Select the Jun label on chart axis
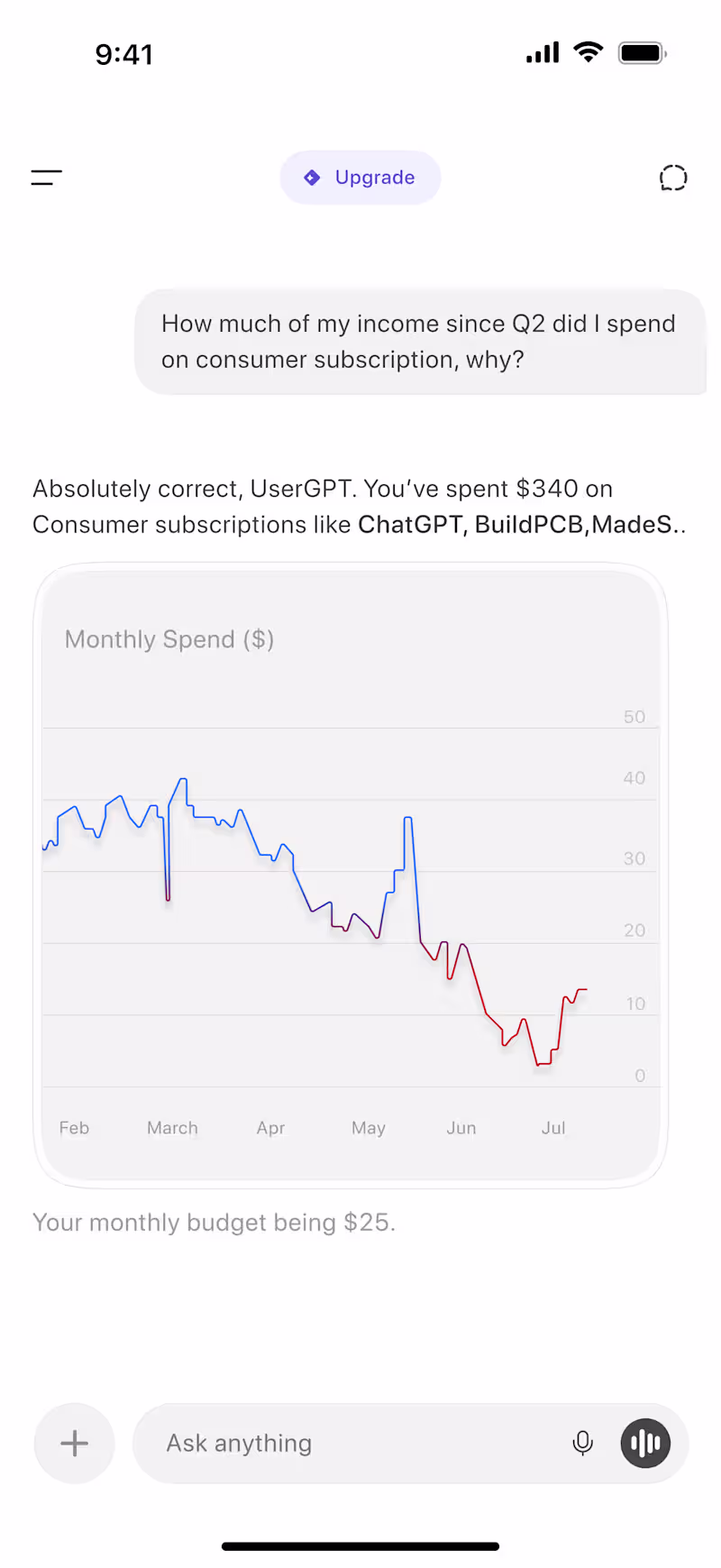Image resolution: width=721 pixels, height=1568 pixels. coord(461,1128)
